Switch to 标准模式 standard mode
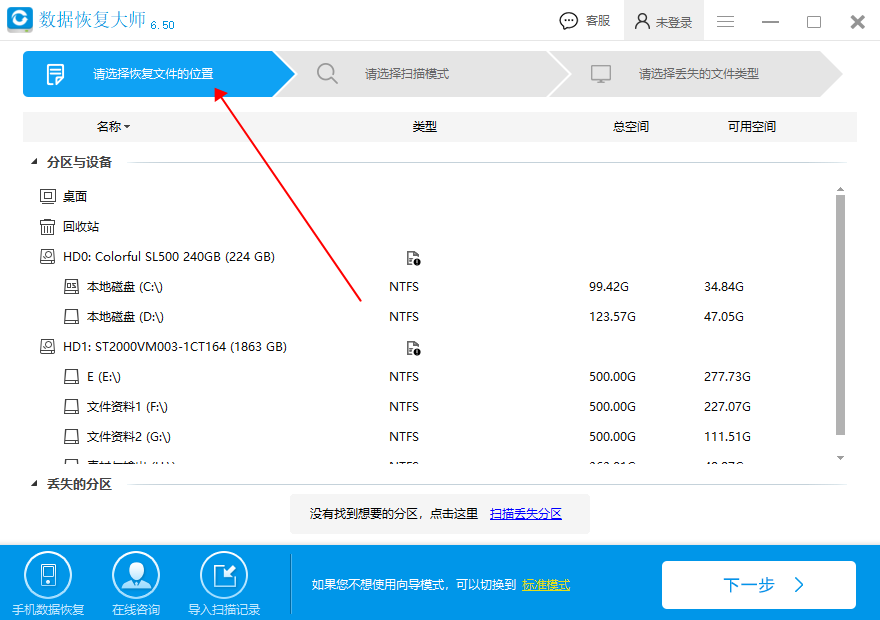Viewport: 880px width, 620px height. click(545, 584)
